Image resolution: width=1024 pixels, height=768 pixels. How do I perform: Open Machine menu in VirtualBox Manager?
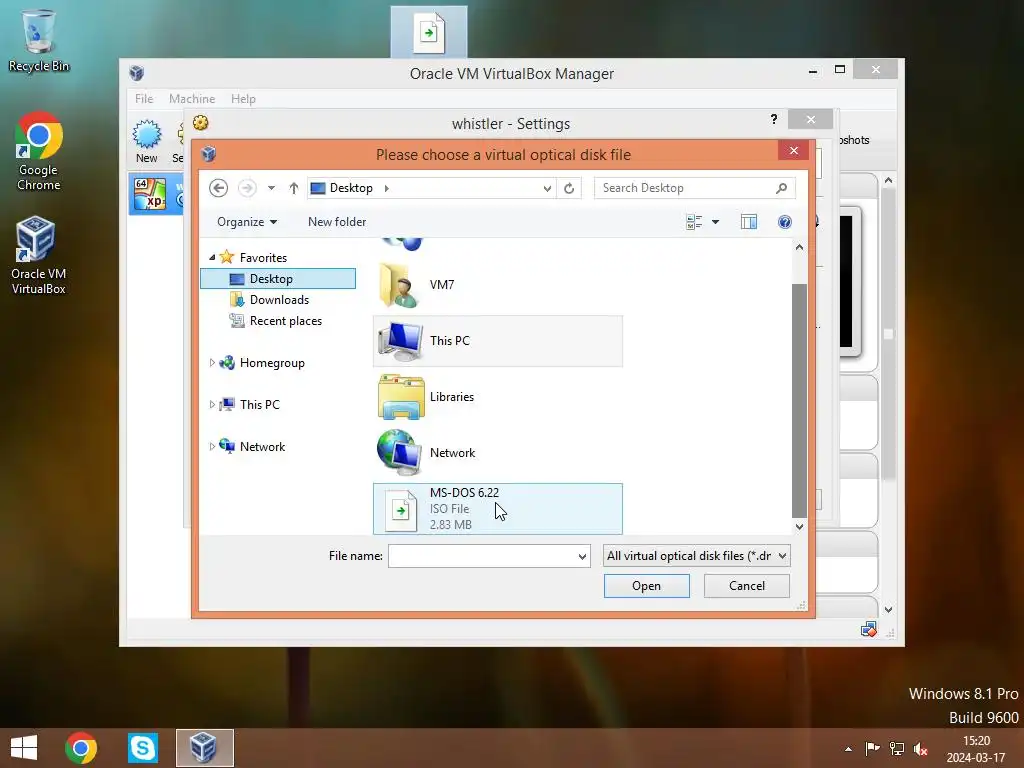click(192, 99)
